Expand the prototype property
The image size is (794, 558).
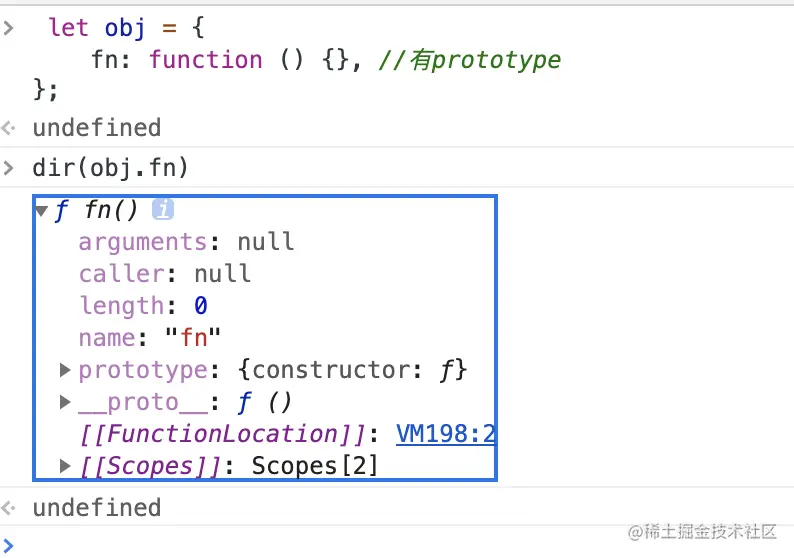(65, 370)
